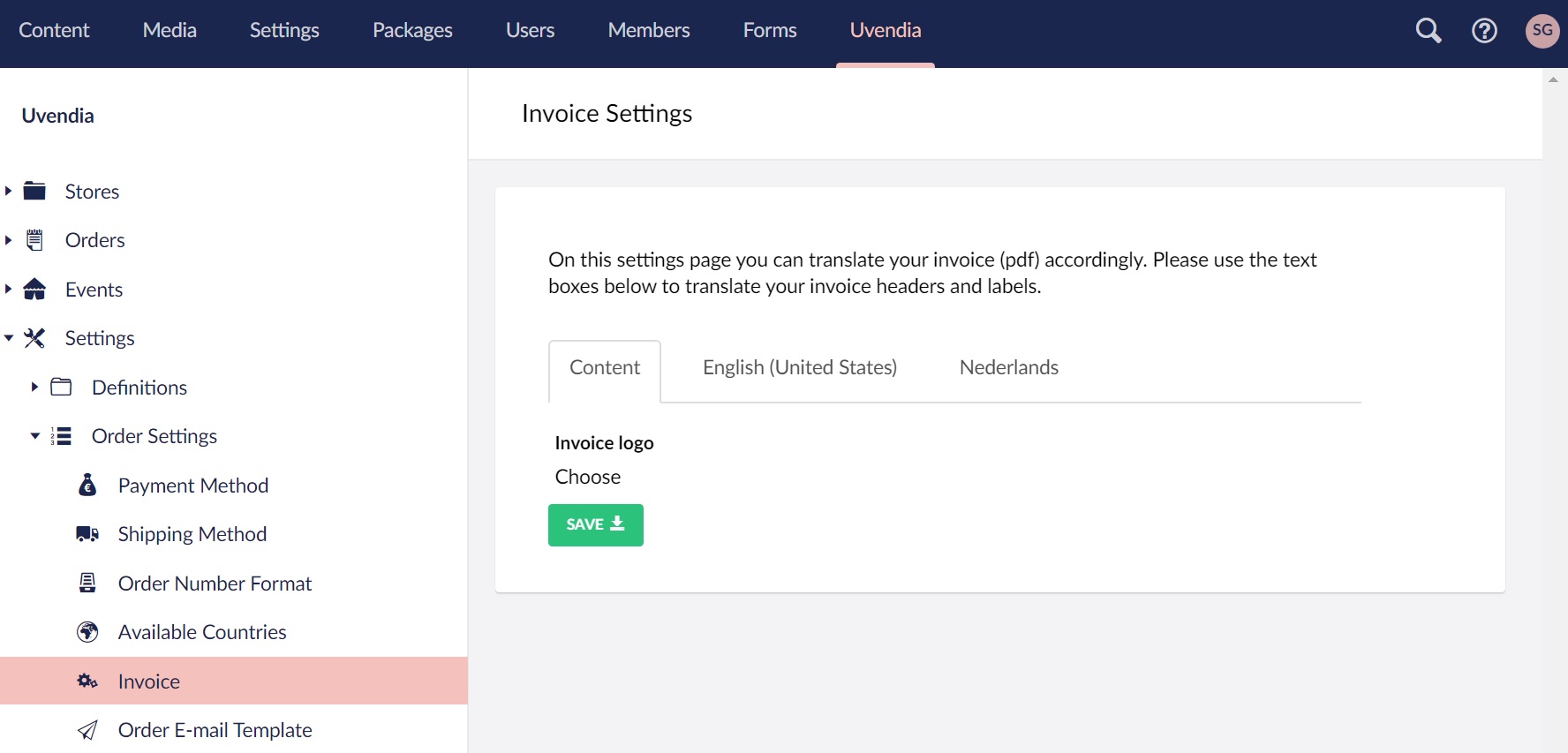The width and height of the screenshot is (1568, 753).
Task: Open the search magnifier icon
Action: pos(1429,31)
